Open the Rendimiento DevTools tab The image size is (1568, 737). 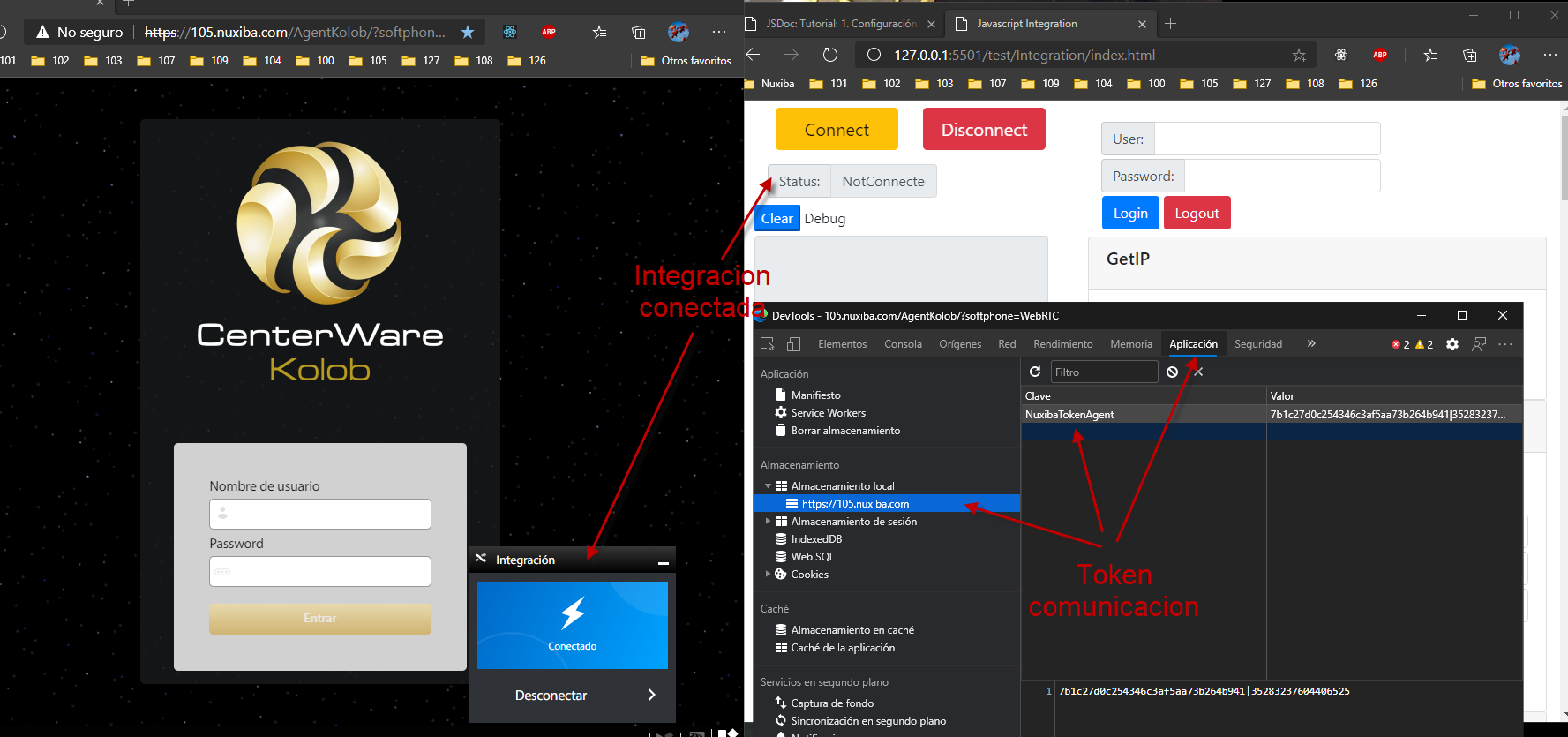(x=1062, y=344)
